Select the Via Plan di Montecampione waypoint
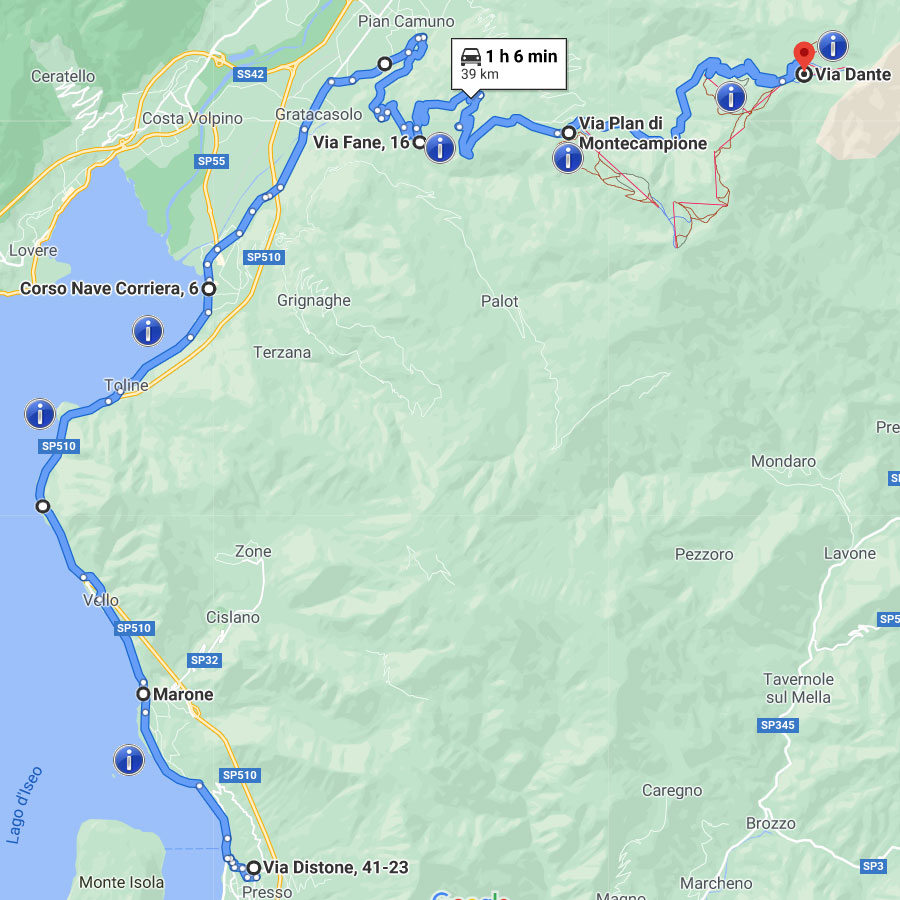 click(568, 133)
